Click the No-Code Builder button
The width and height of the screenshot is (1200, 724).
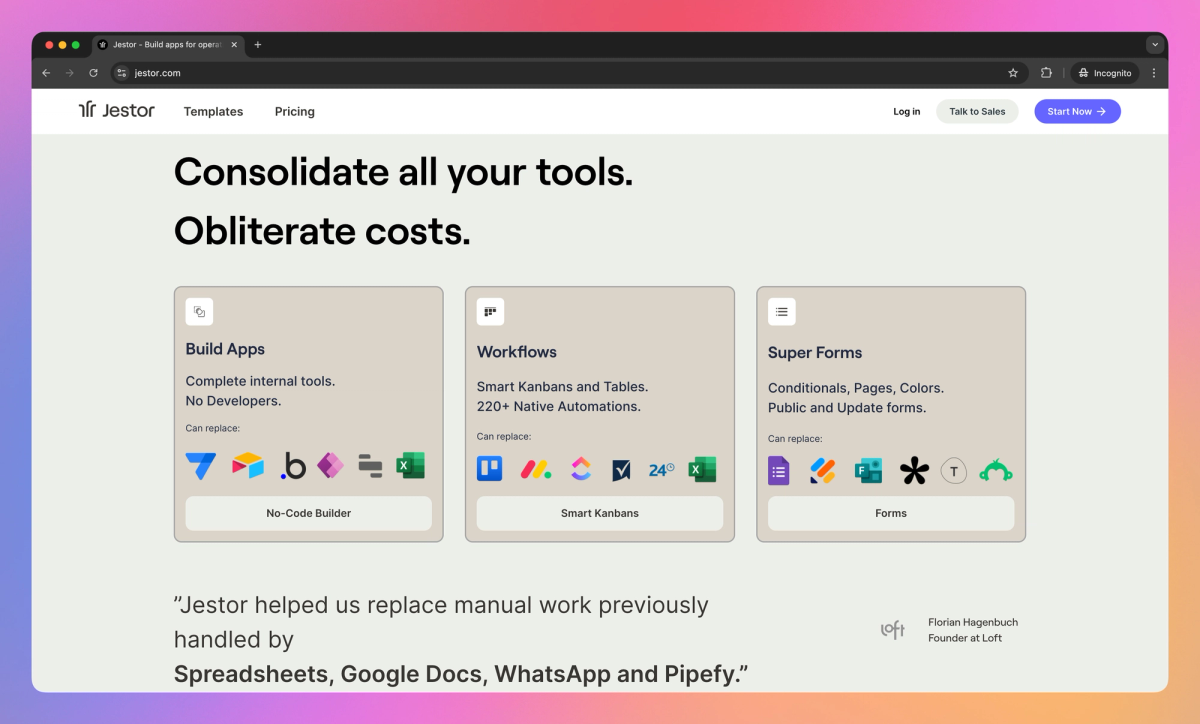coord(309,513)
